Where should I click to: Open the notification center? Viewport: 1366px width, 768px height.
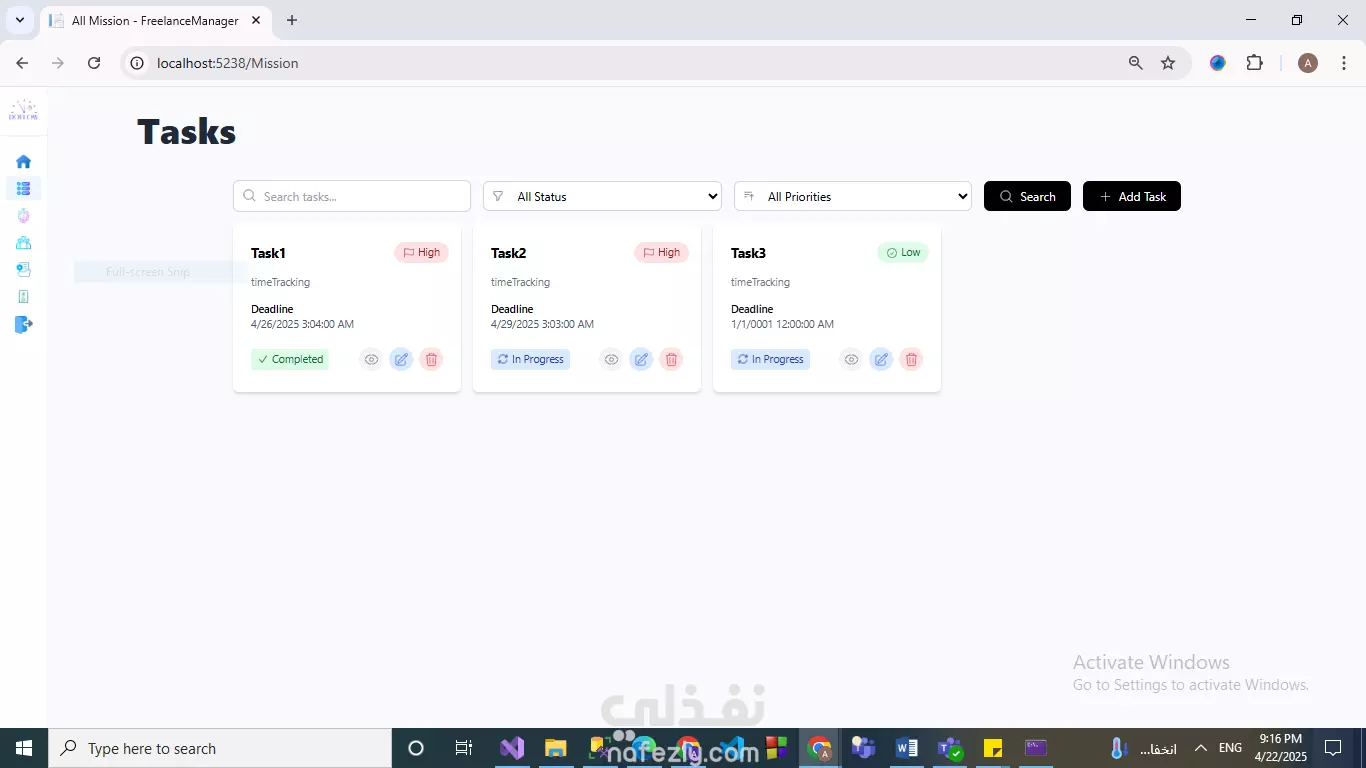[x=1332, y=748]
